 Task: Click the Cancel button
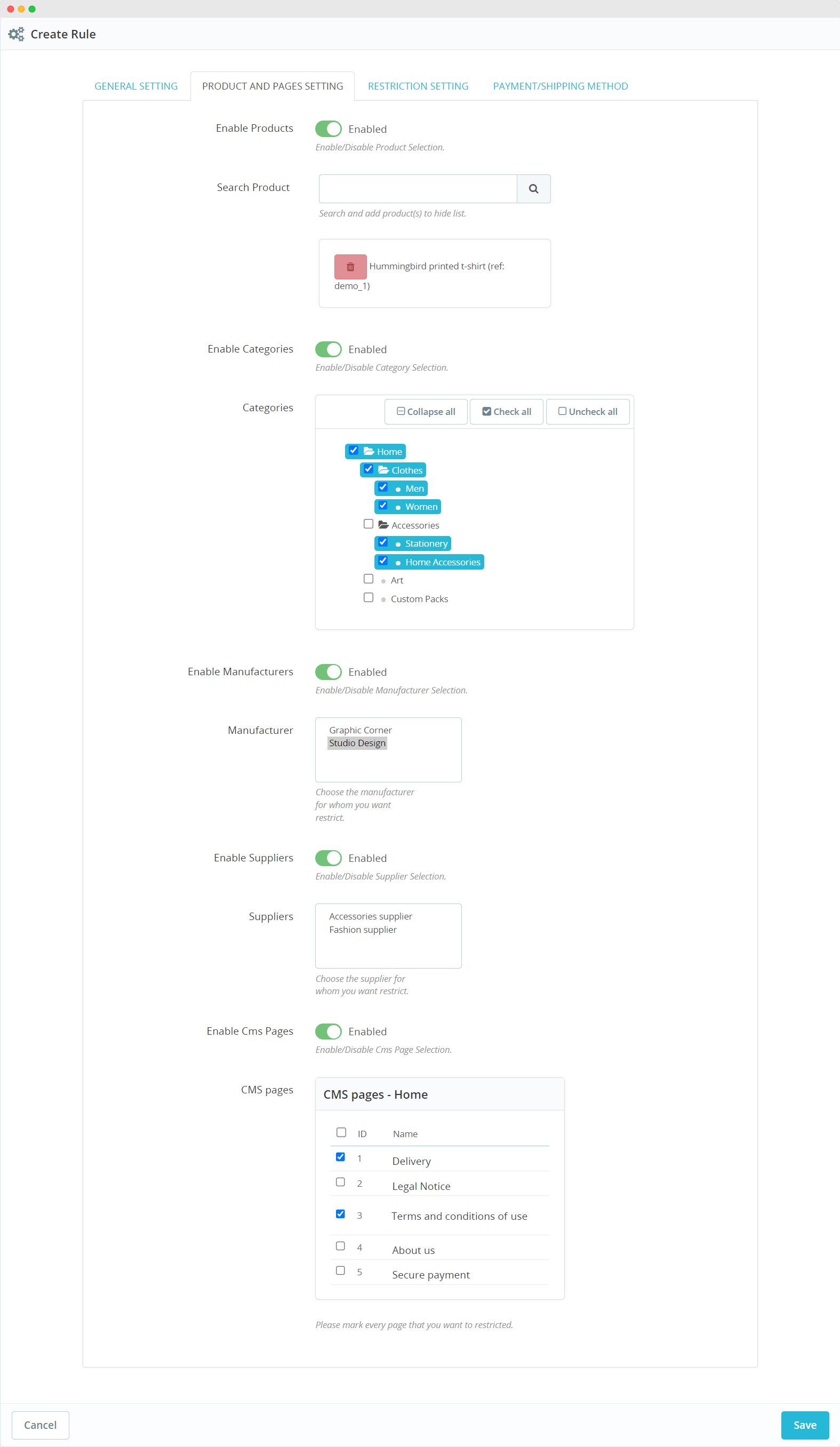pos(40,1425)
